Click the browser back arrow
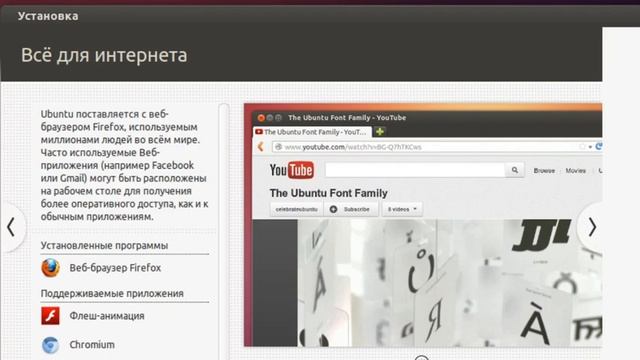Viewport: 640px width, 360px height. [260, 147]
